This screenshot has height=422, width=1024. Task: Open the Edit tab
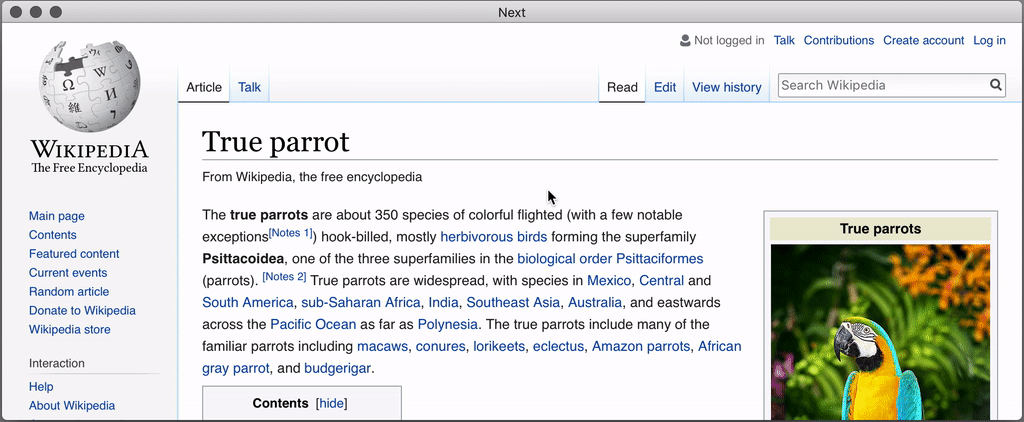[665, 88]
